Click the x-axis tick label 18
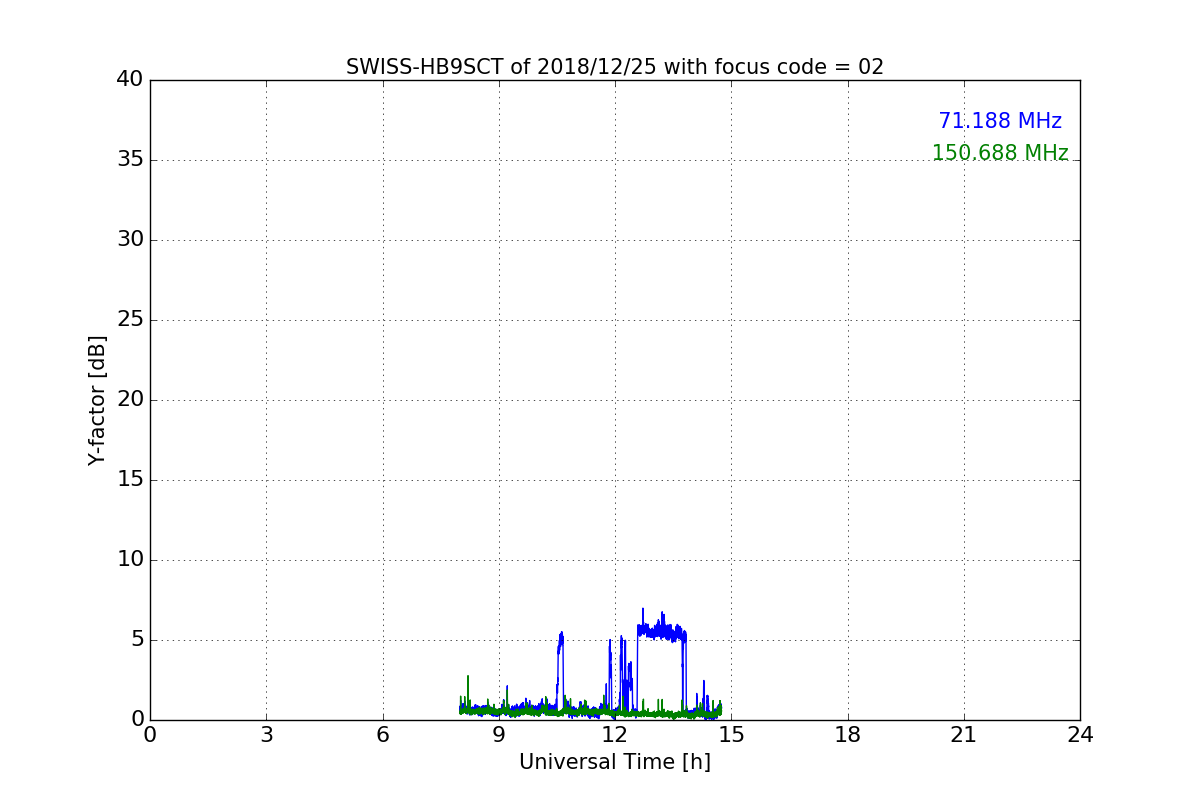The height and width of the screenshot is (800, 1200). tap(848, 735)
